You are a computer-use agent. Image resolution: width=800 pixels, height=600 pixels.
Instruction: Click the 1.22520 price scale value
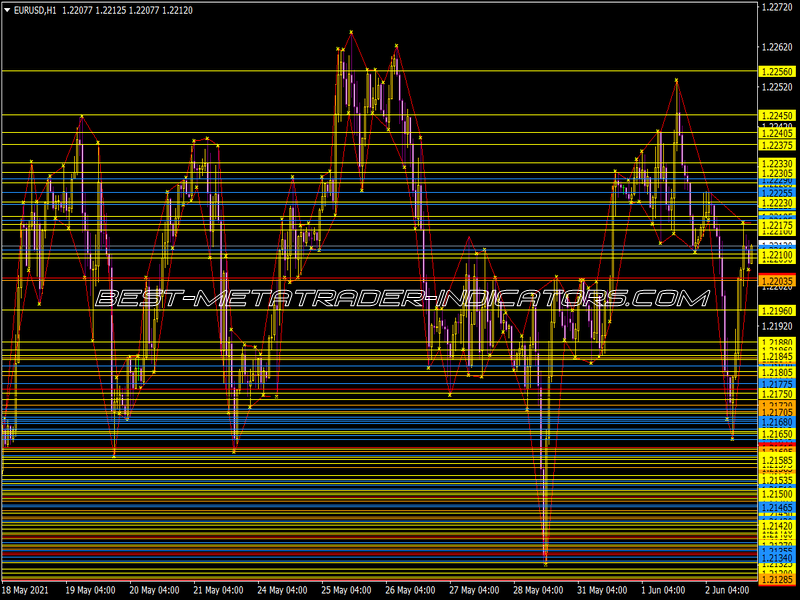pyautogui.click(x=777, y=87)
